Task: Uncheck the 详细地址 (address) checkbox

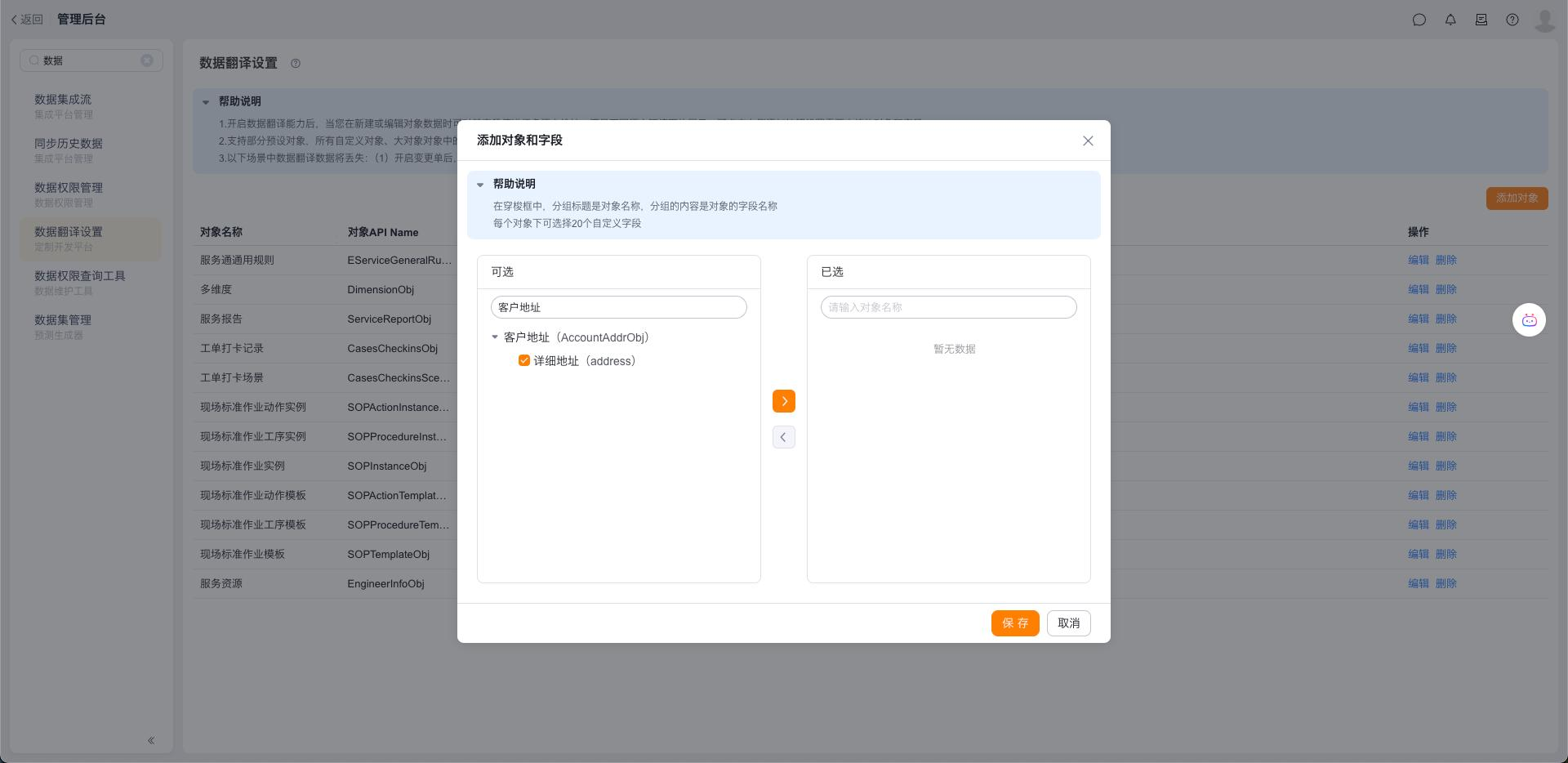Action: point(524,361)
